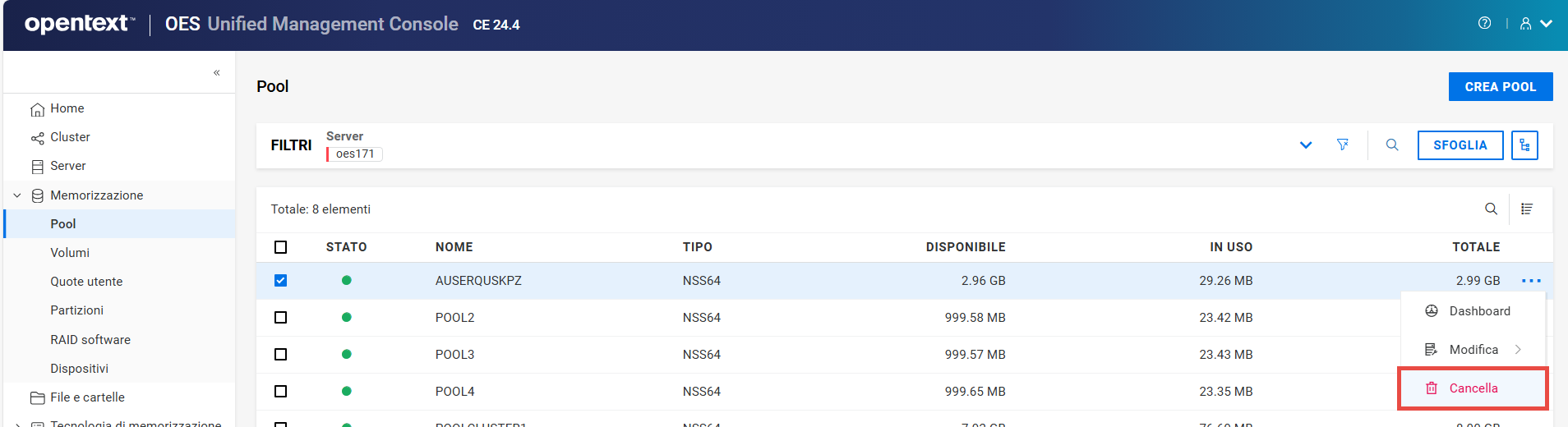1568x427 pixels.
Task: Click three-dot actions for AUSERQUSKPZ
Action: [x=1531, y=281]
